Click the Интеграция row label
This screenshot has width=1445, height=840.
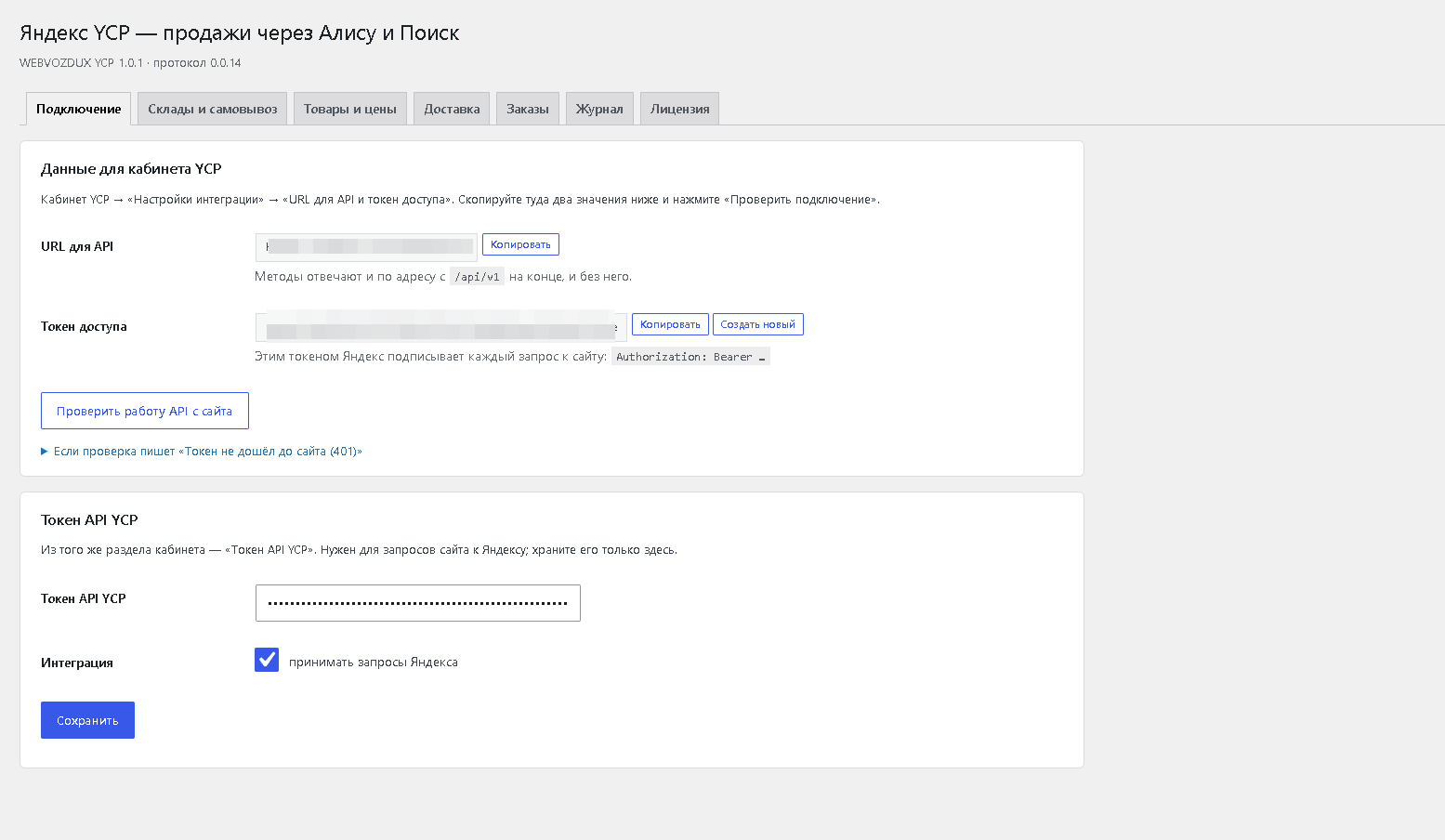77,663
